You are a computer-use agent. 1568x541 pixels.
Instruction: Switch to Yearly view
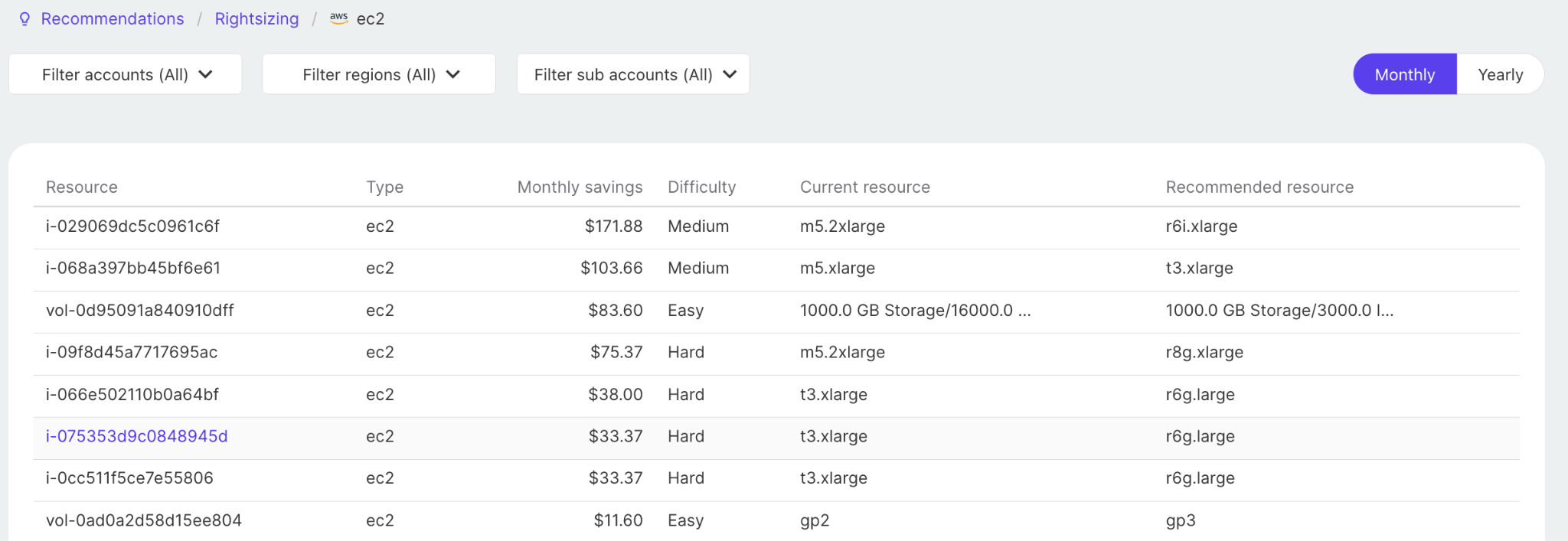pyautogui.click(x=1501, y=74)
